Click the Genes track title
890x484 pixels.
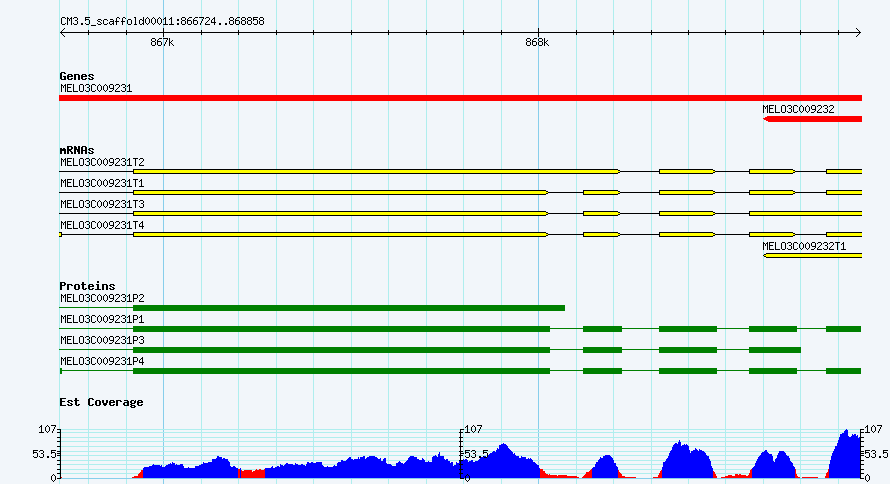tap(77, 76)
